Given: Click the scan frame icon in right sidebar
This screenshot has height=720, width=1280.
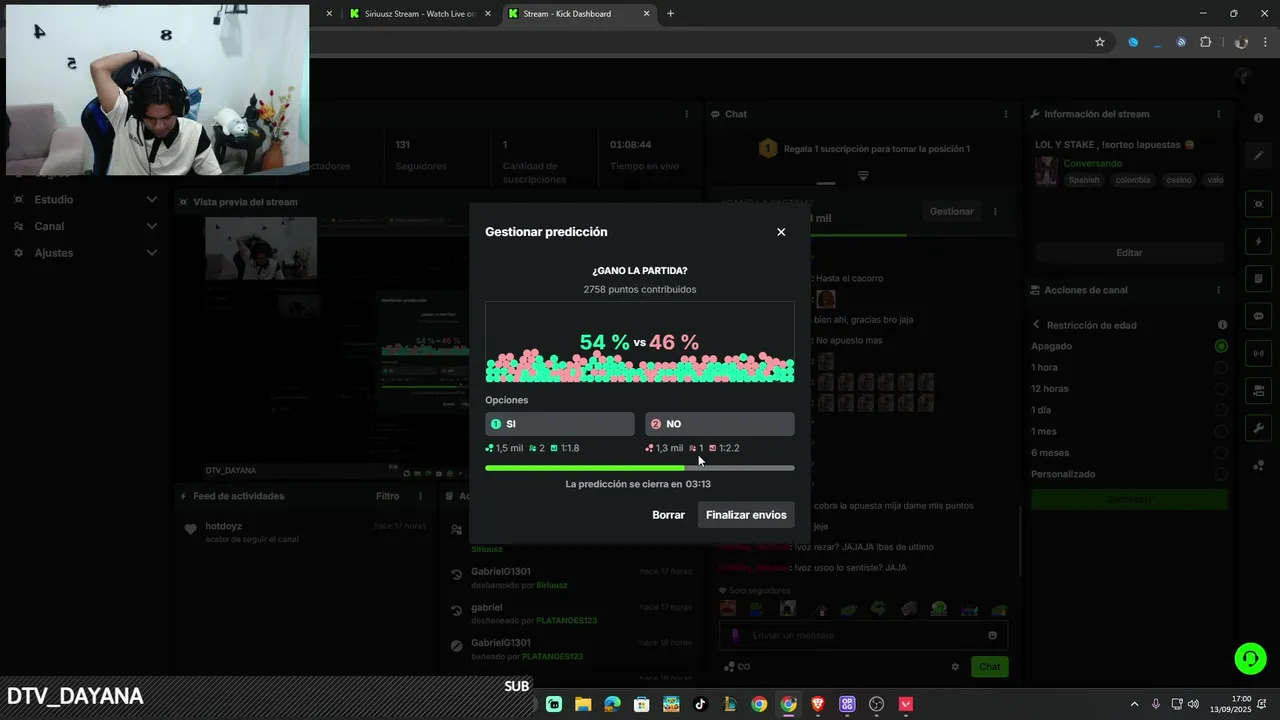Looking at the screenshot, I should click(x=1258, y=204).
